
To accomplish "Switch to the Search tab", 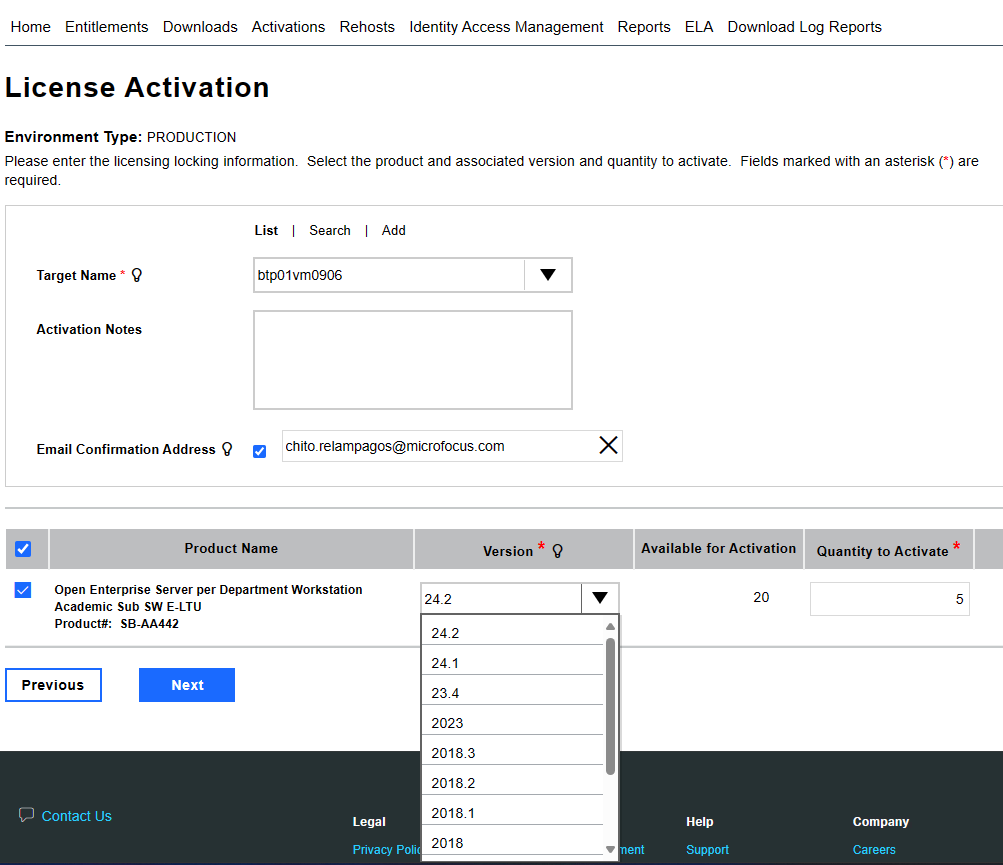I will [x=329, y=230].
